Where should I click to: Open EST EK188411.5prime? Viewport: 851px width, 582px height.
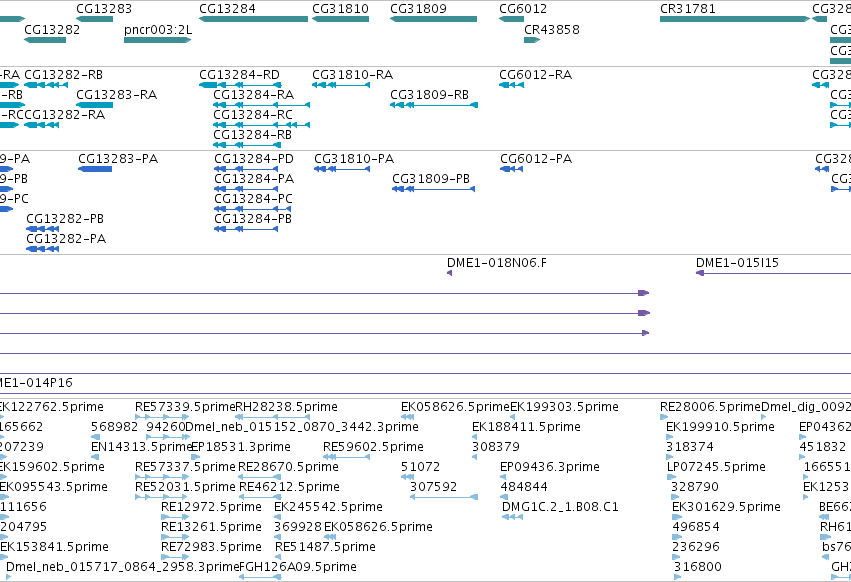click(526, 427)
